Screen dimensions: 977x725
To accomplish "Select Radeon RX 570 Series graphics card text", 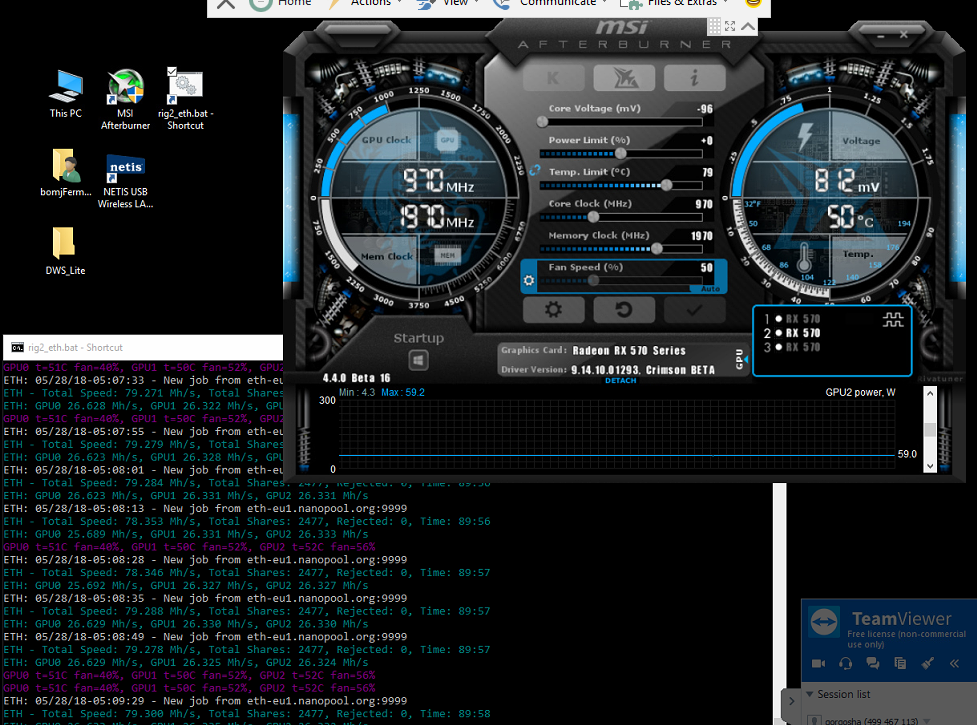I will tap(629, 351).
